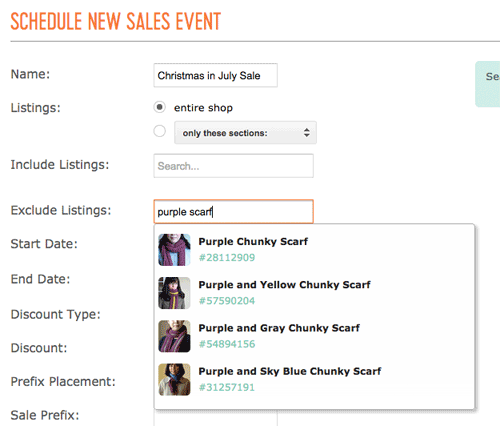The width and height of the screenshot is (500, 426).
Task: Click the Purple Chunky Scarf thumbnail
Action: pos(174,250)
